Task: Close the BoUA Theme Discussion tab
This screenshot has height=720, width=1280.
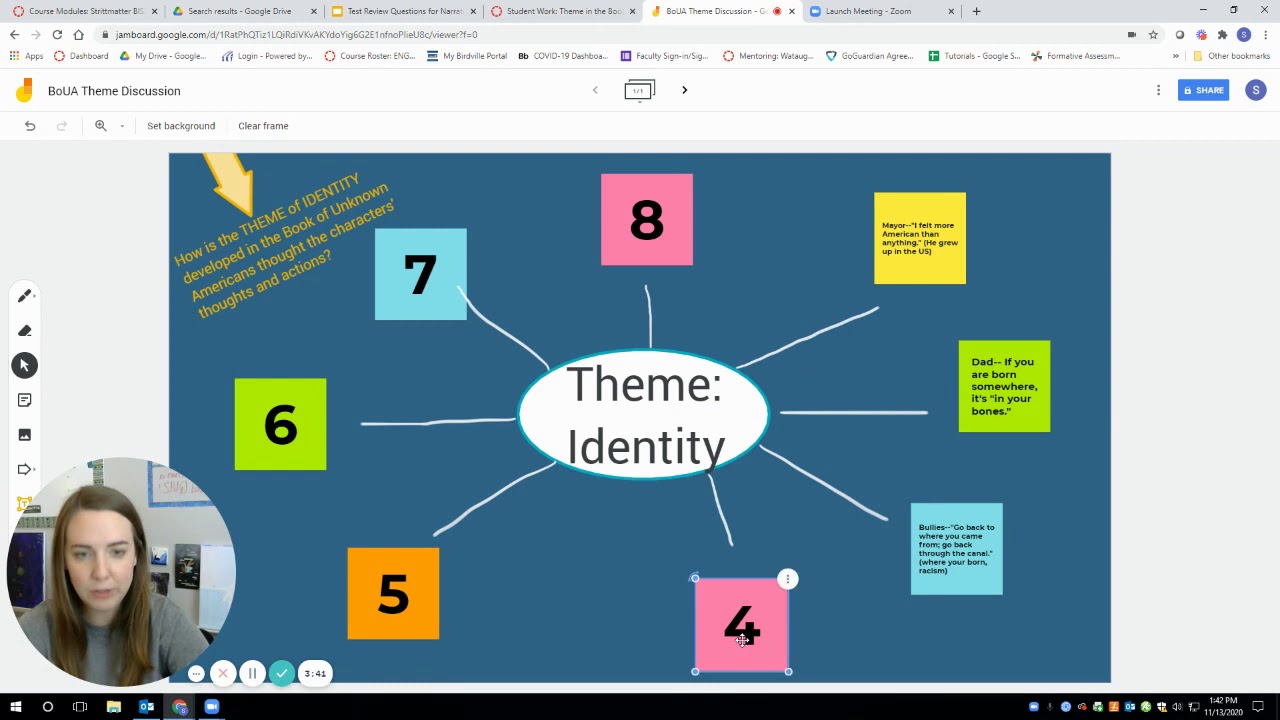Action: click(x=792, y=11)
